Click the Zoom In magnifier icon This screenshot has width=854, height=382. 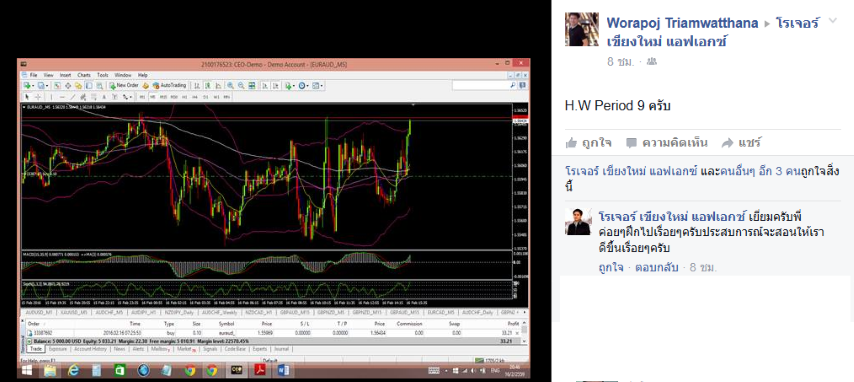point(230,86)
